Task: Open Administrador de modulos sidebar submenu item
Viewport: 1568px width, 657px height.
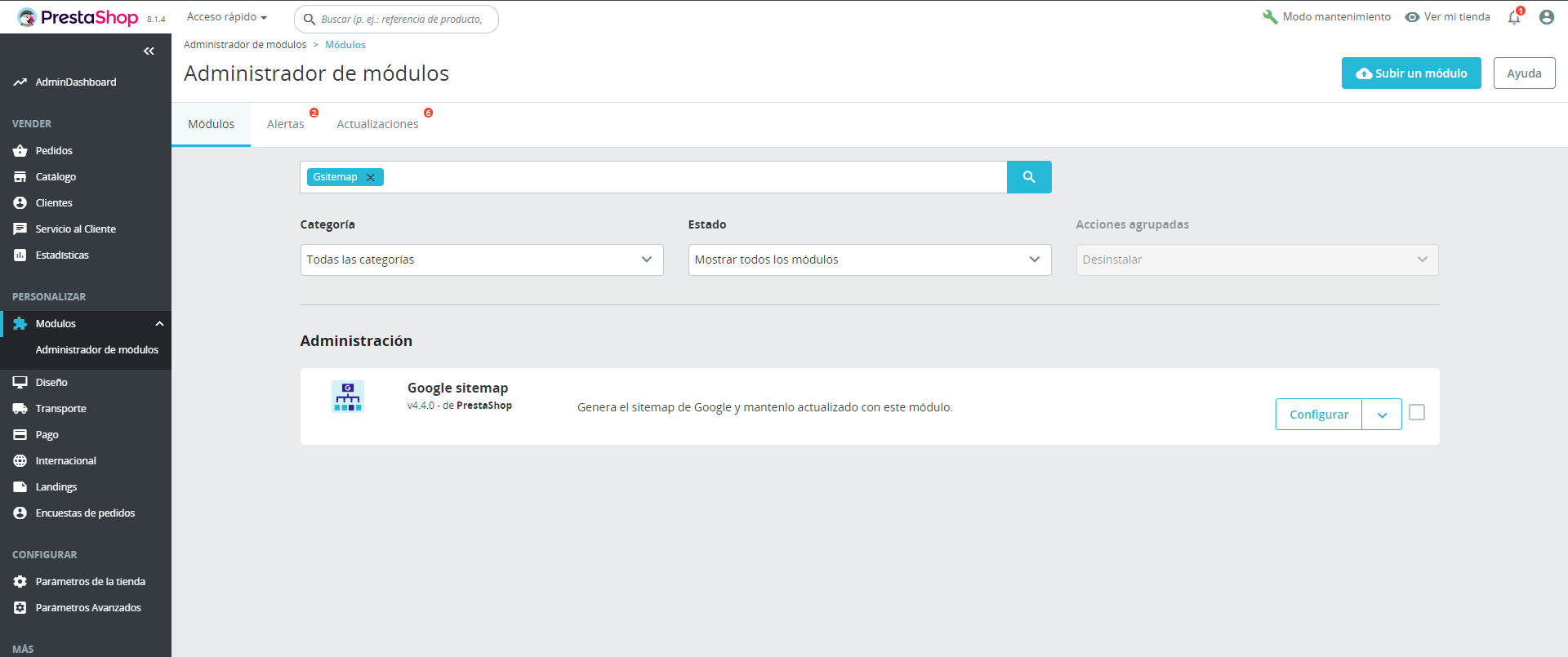Action: [97, 350]
